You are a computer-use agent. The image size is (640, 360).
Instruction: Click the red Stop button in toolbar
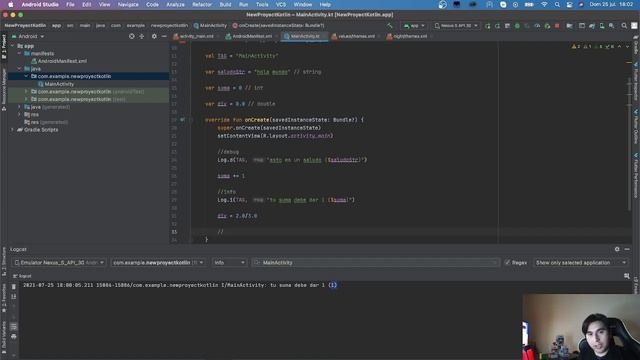tap(557, 25)
